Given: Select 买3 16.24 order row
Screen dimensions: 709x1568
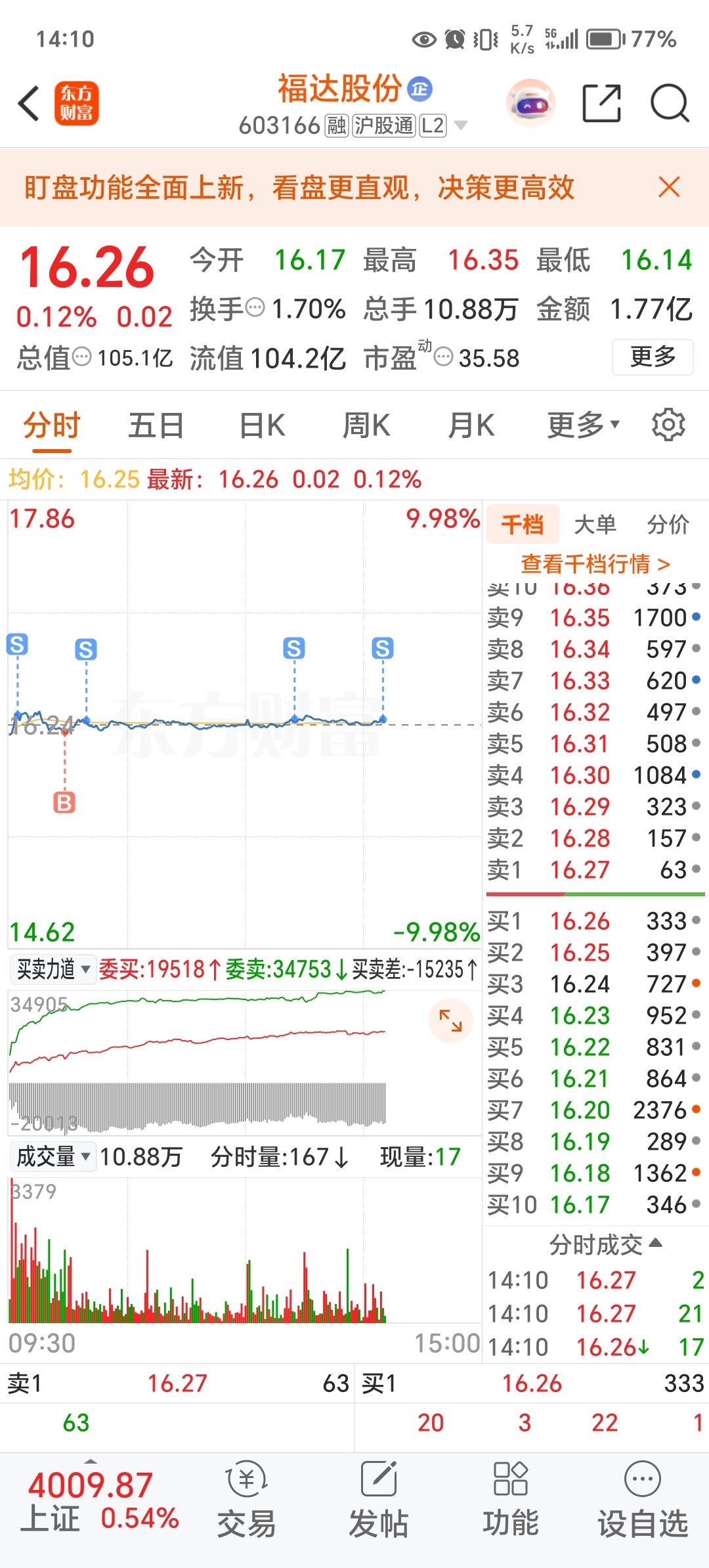Looking at the screenshot, I should click(594, 984).
